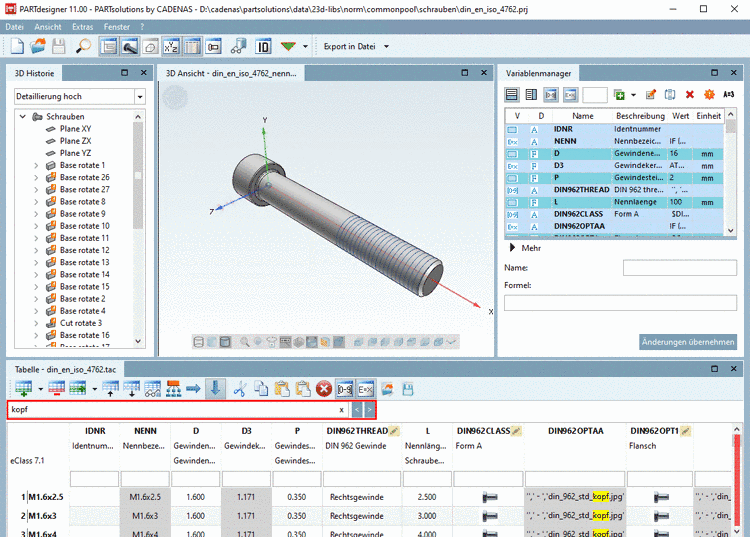The image size is (750, 537).
Task: Open dropdown arrow next to green triangle icon
Action: (x=305, y=46)
